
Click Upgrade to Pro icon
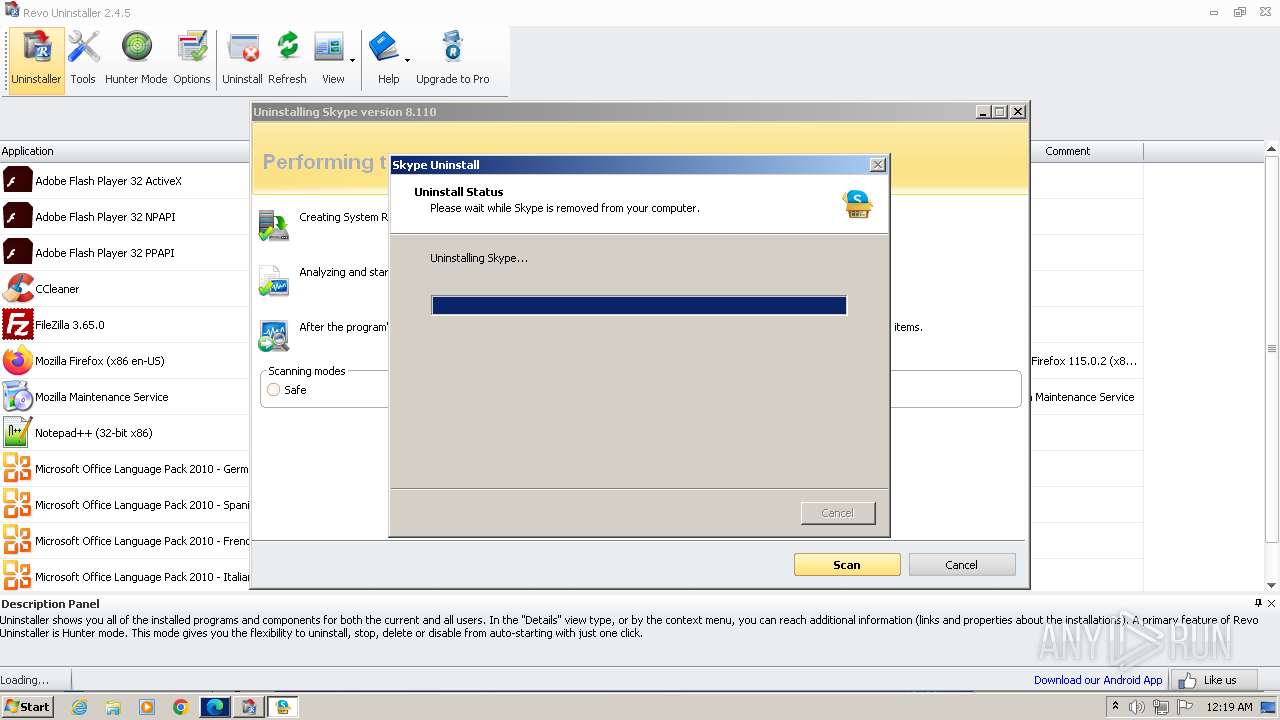coord(453,60)
